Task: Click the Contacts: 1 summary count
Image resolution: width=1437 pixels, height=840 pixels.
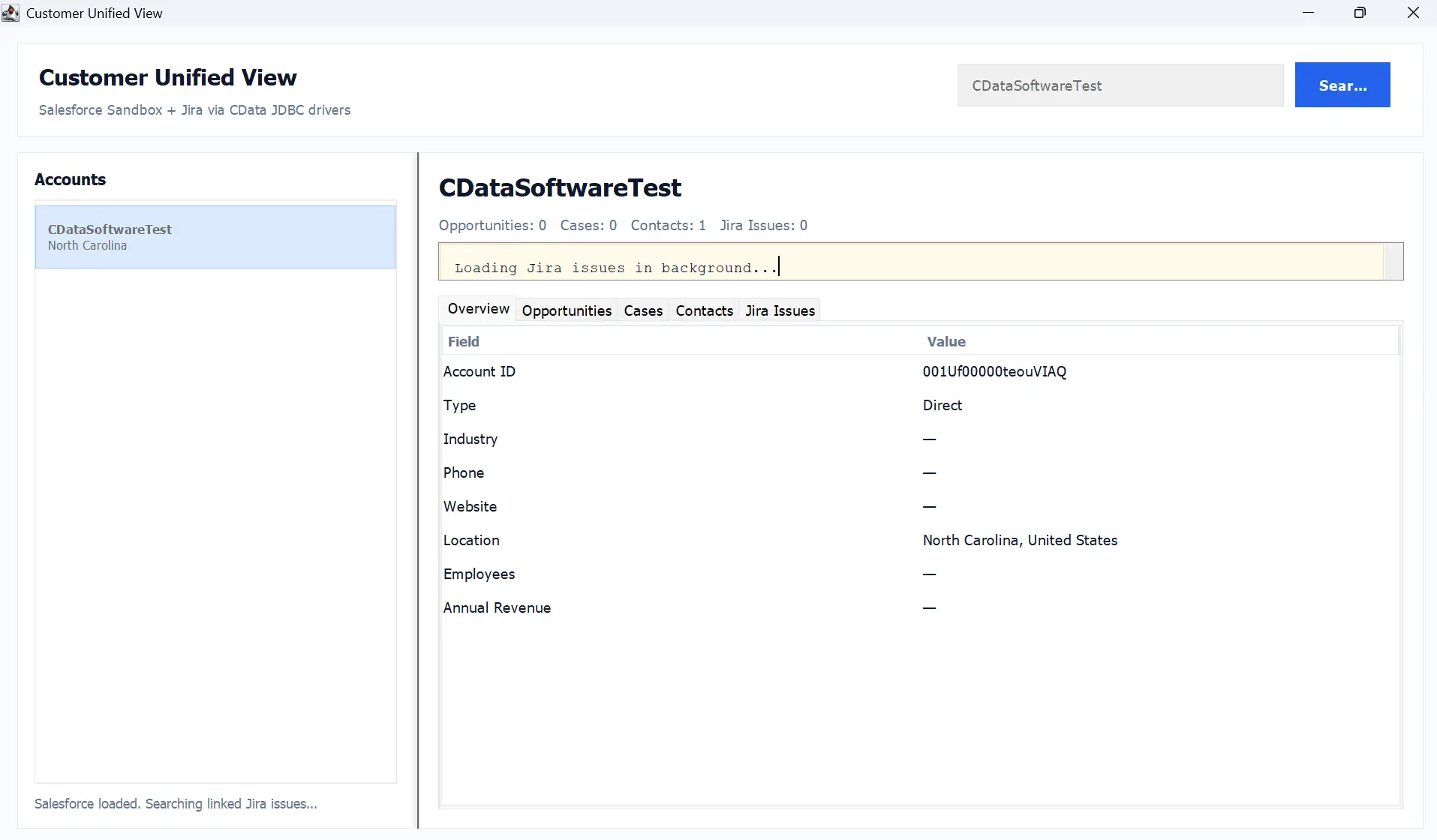Action: [x=668, y=225]
